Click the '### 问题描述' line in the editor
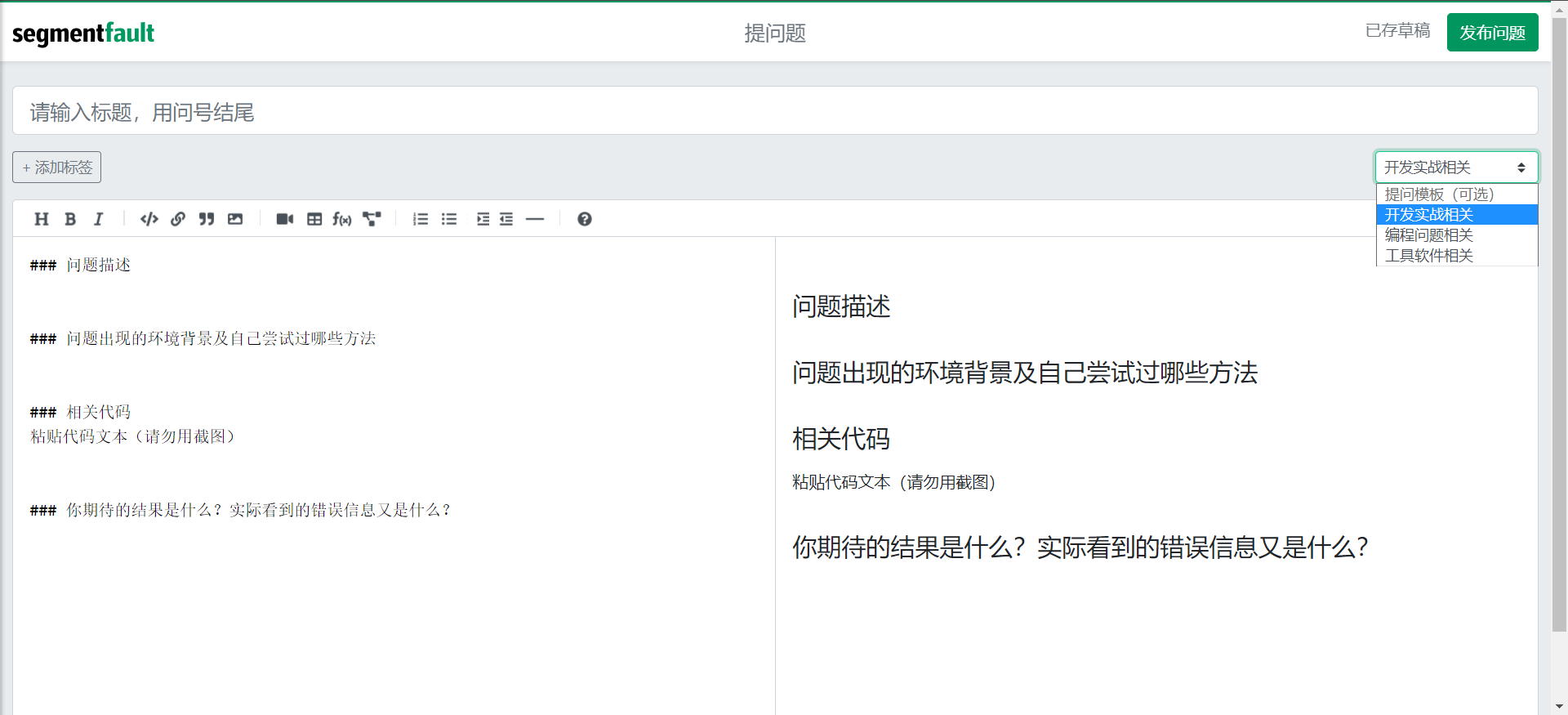Viewport: 1568px width, 715px height. pos(80,265)
